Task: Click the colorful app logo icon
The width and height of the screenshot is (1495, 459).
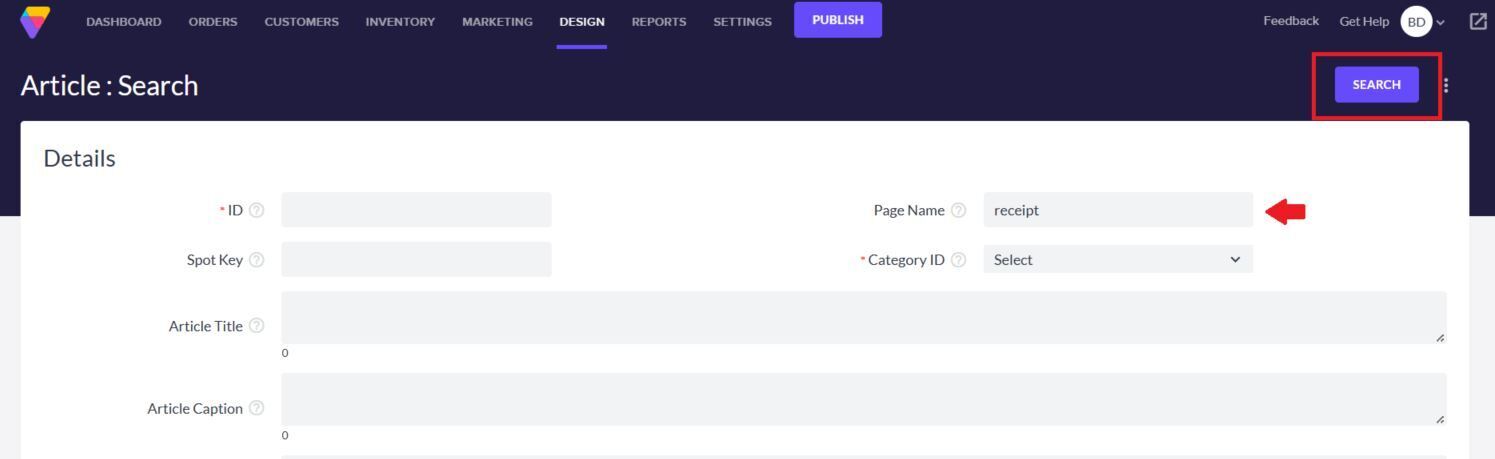Action: click(35, 22)
